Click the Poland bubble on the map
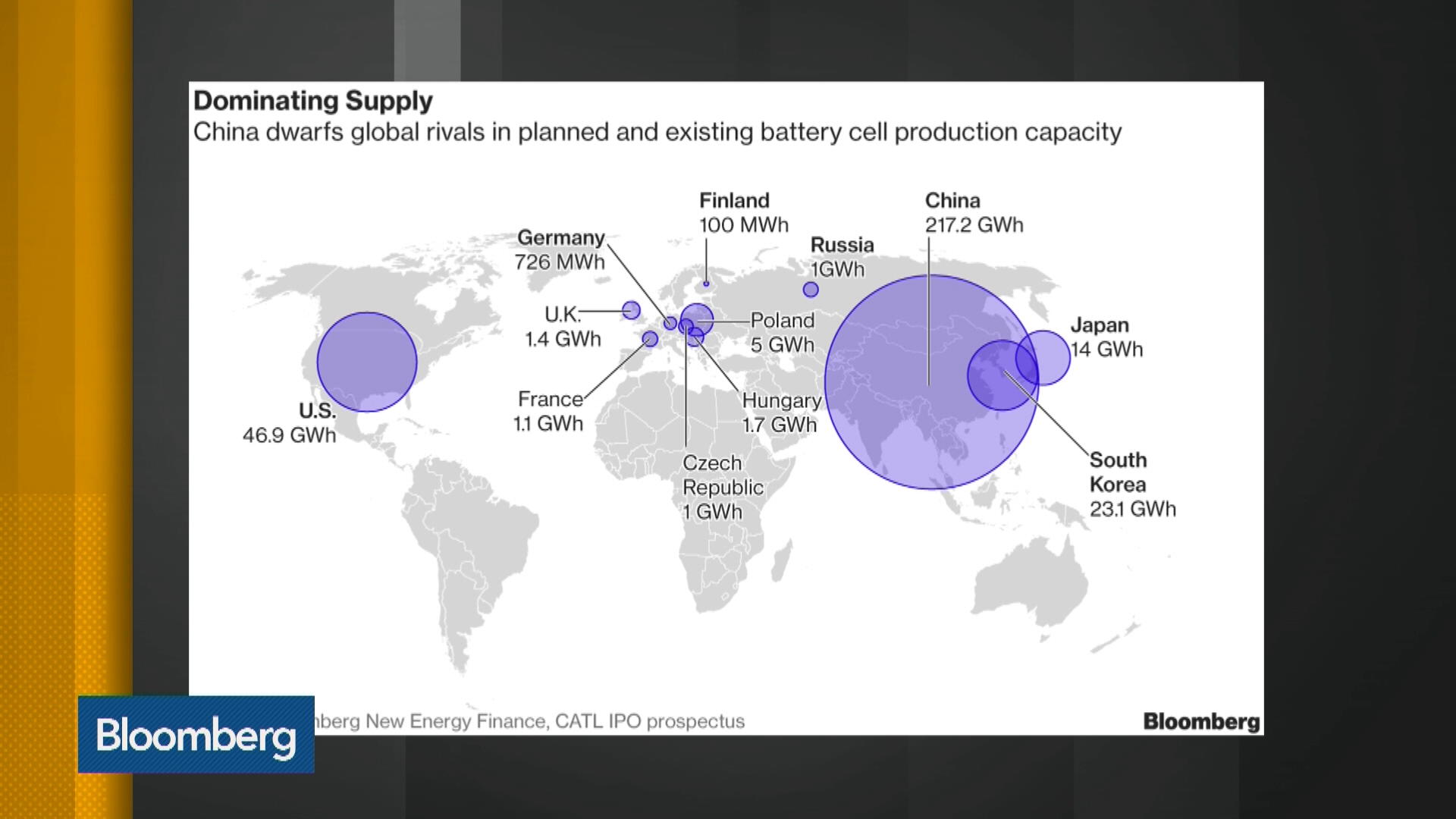Viewport: 1456px width, 819px height. click(x=697, y=320)
